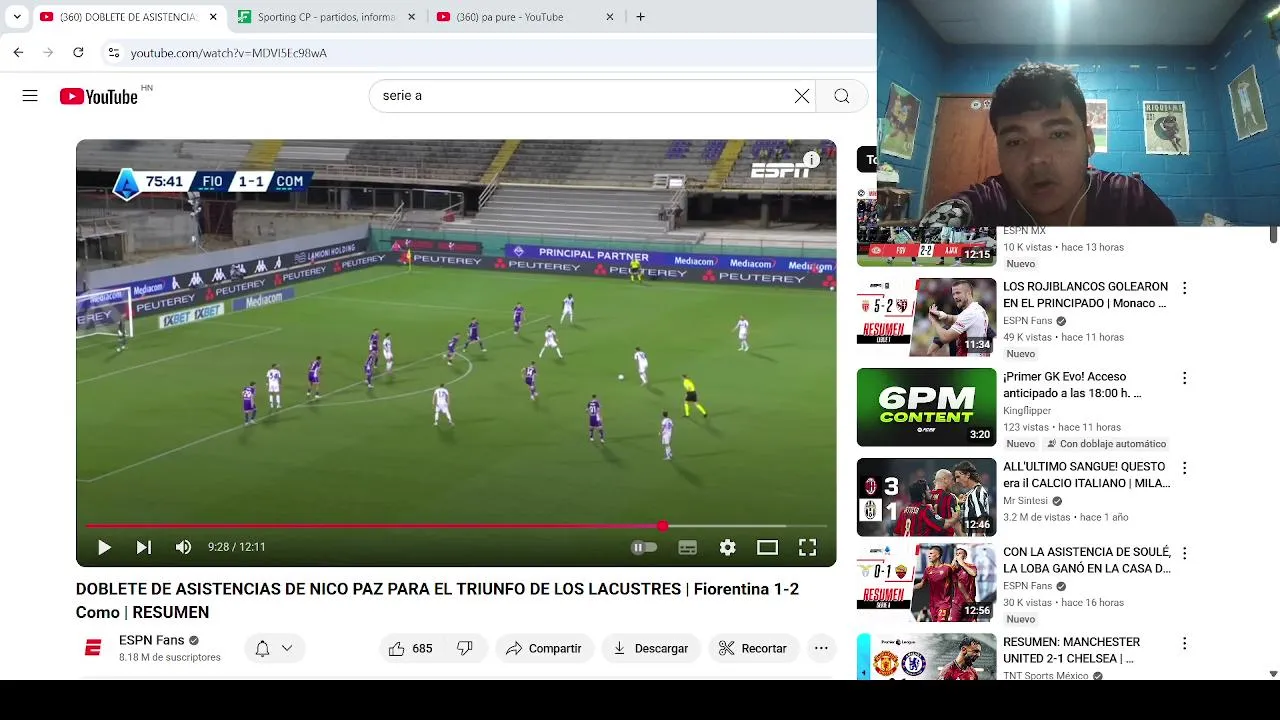Go to the YouTube home logo
The width and height of the screenshot is (1280, 720).
(98, 96)
